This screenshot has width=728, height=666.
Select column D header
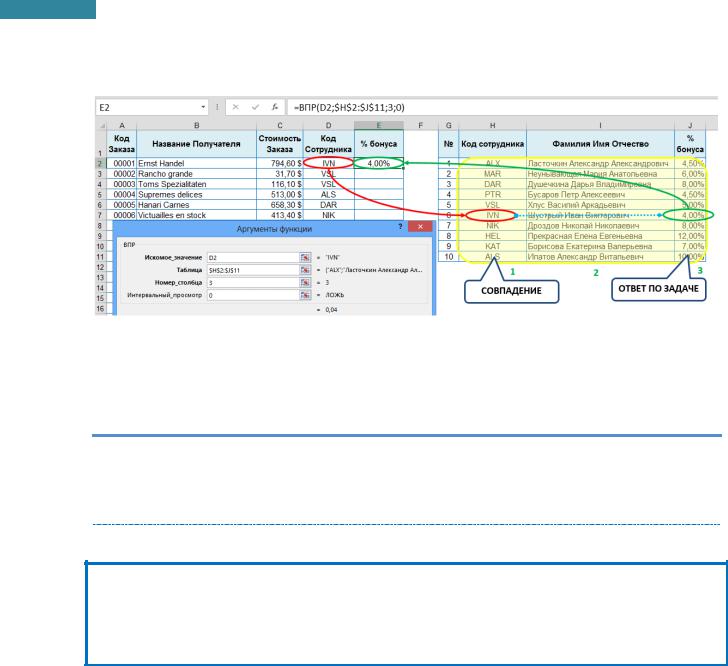point(329,125)
